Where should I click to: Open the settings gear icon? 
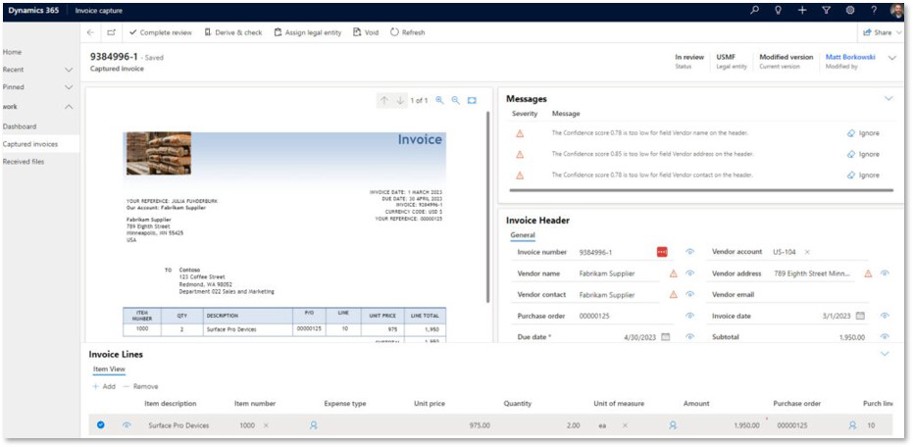pyautogui.click(x=850, y=10)
